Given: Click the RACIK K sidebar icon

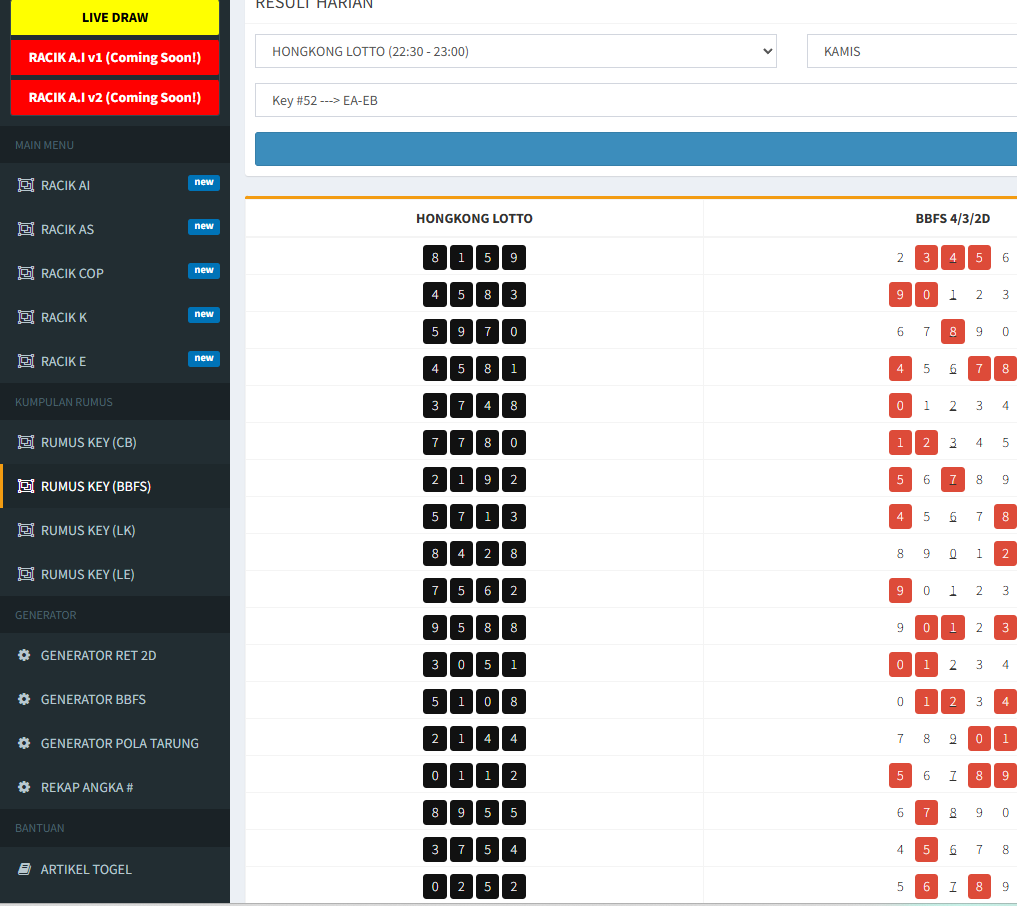Looking at the screenshot, I should (25, 318).
